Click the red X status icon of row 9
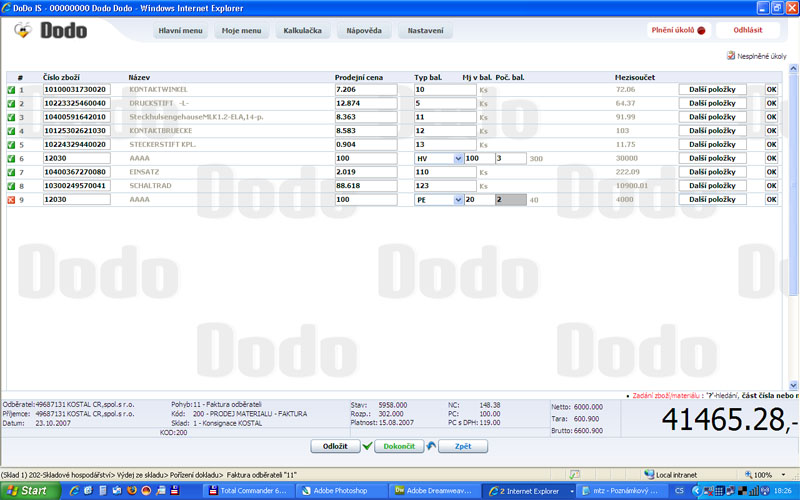 click(x=11, y=200)
